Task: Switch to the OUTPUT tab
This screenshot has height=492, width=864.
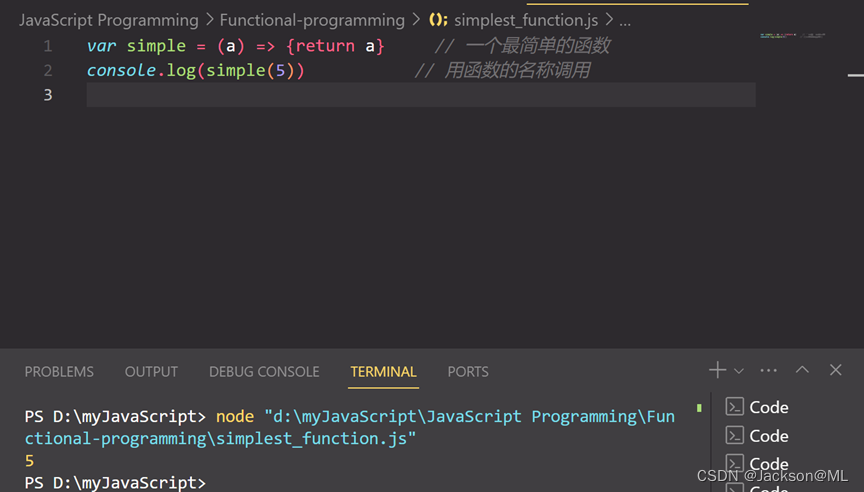Action: tap(151, 372)
